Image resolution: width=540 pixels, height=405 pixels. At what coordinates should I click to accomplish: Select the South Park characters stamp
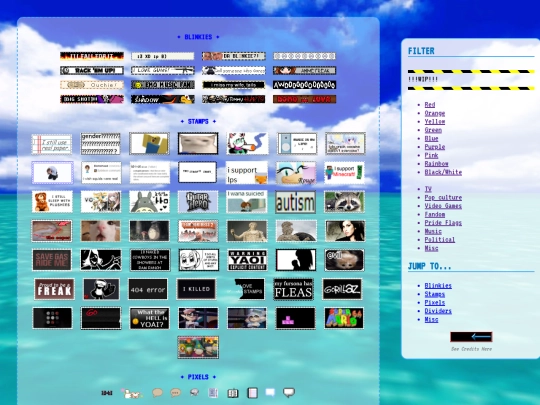(x=198, y=347)
